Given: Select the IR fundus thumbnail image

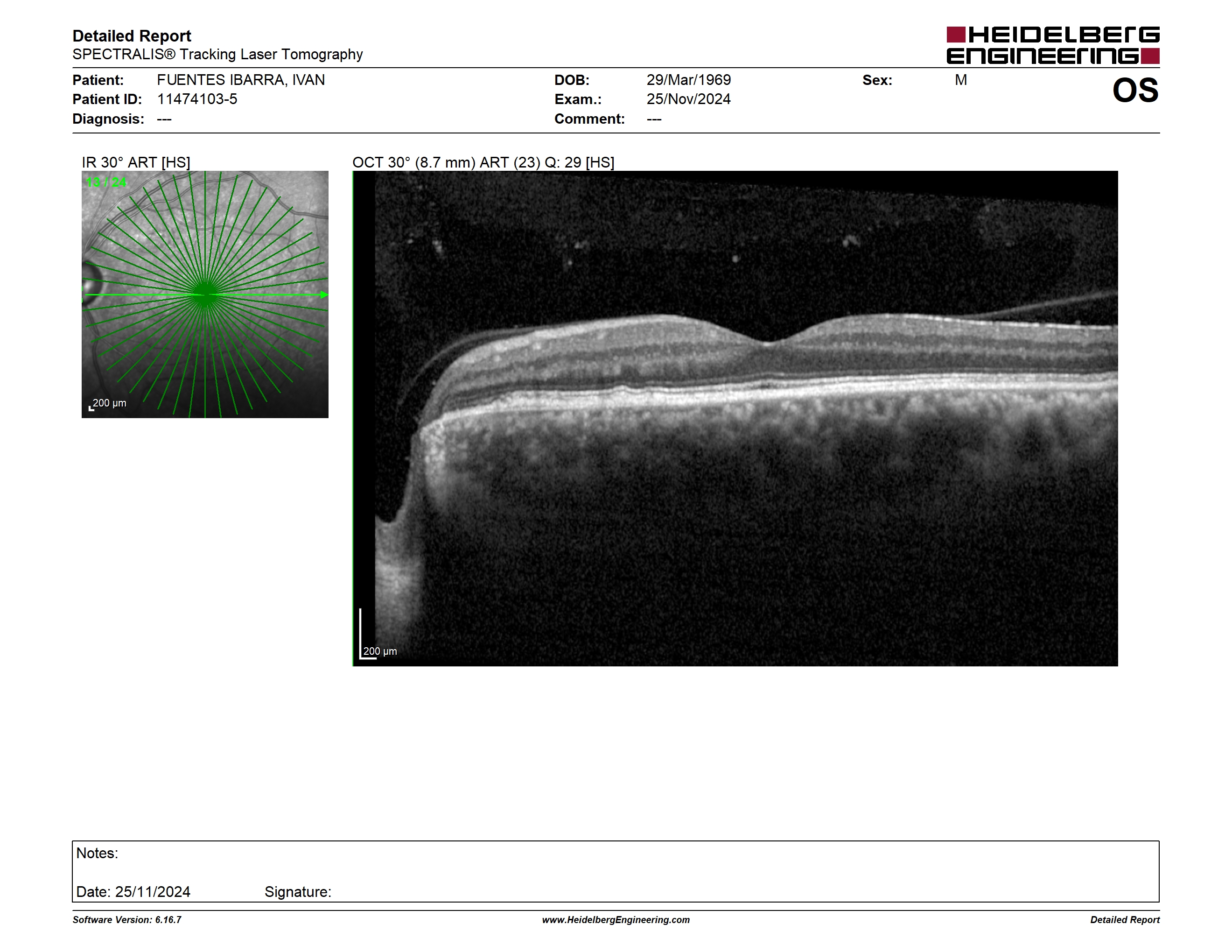Looking at the screenshot, I should [205, 294].
